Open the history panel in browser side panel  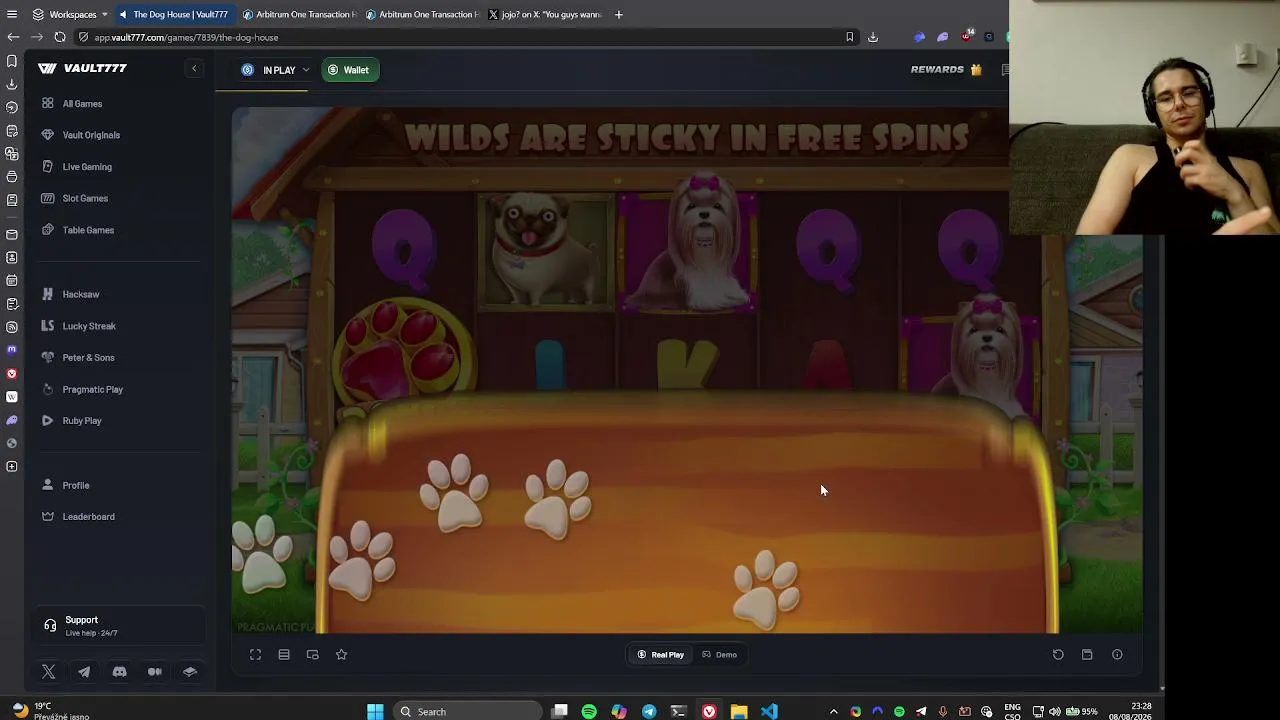[12, 107]
